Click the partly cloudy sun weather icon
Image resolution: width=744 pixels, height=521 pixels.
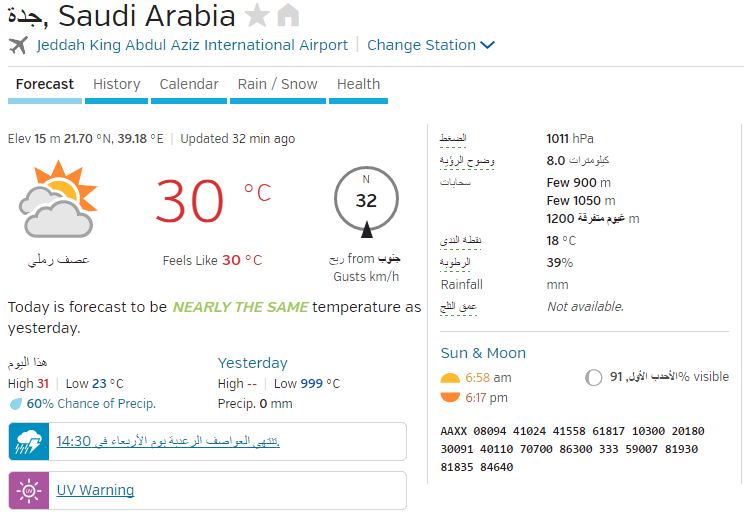point(58,199)
